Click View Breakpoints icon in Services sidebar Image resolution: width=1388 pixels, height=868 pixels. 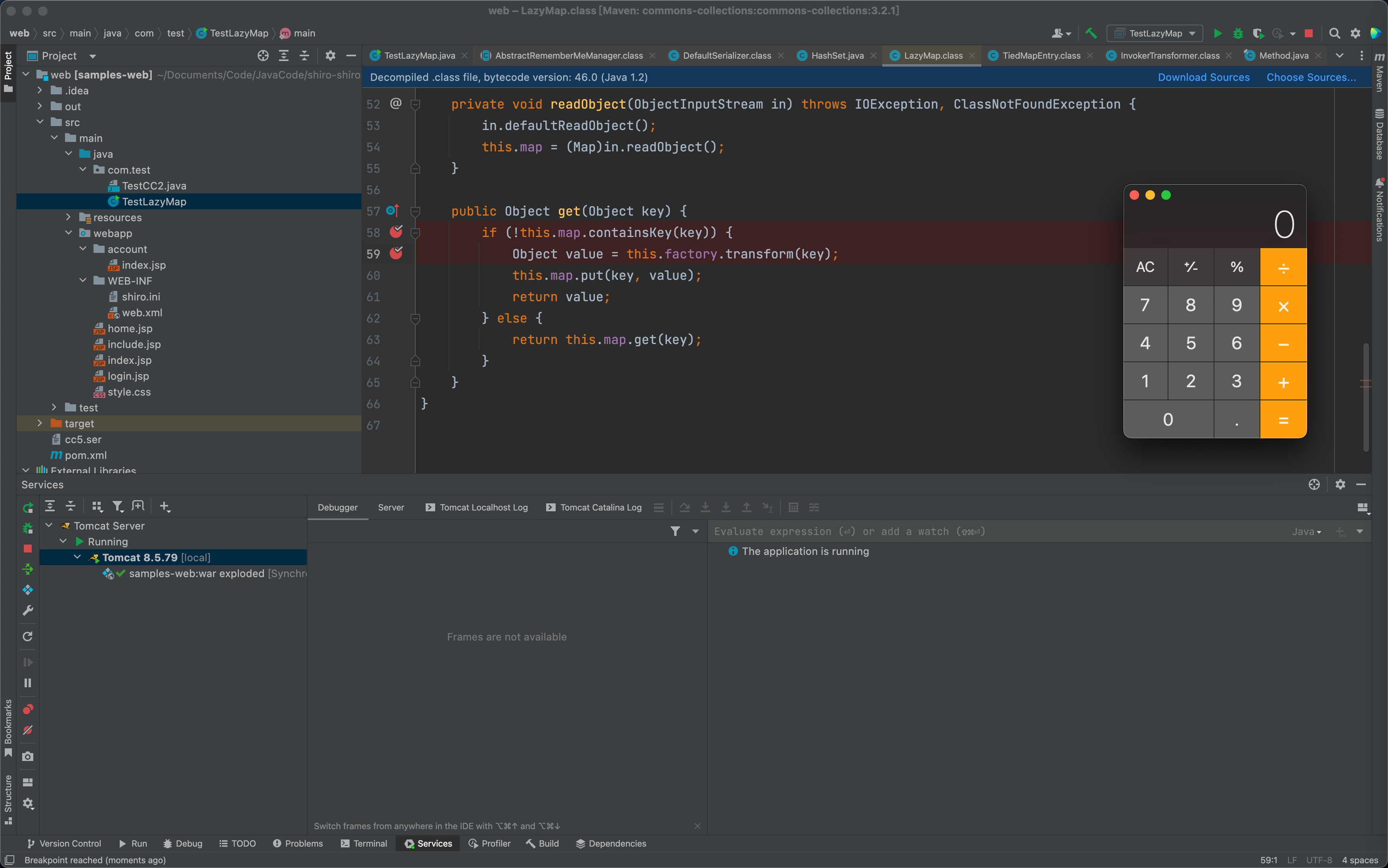pyautogui.click(x=28, y=709)
